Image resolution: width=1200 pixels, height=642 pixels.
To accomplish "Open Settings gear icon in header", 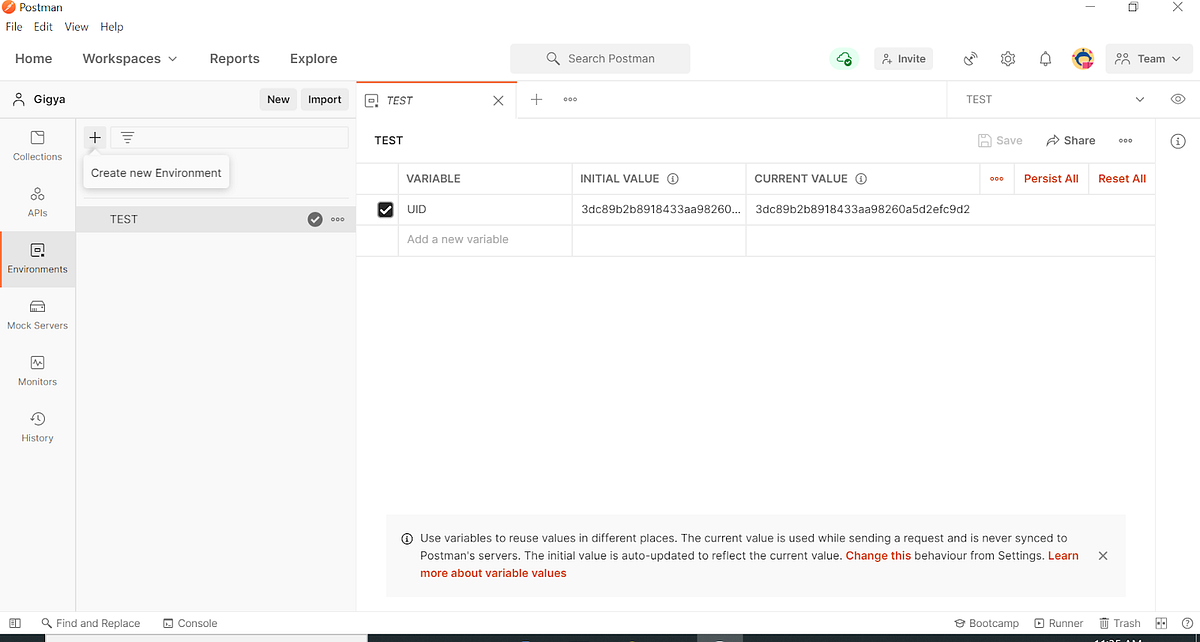I will coord(1008,59).
